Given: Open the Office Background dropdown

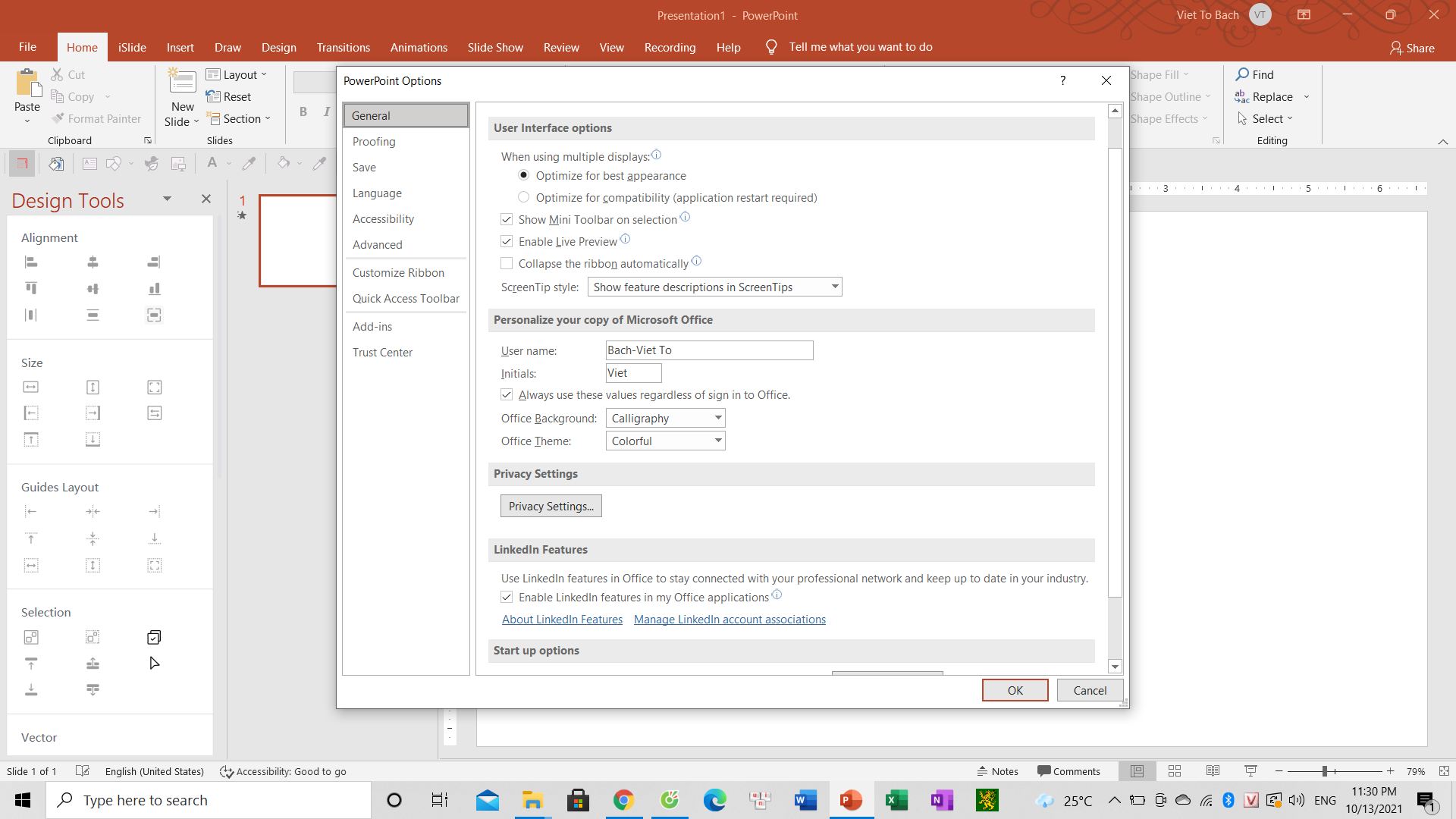Looking at the screenshot, I should [x=665, y=418].
